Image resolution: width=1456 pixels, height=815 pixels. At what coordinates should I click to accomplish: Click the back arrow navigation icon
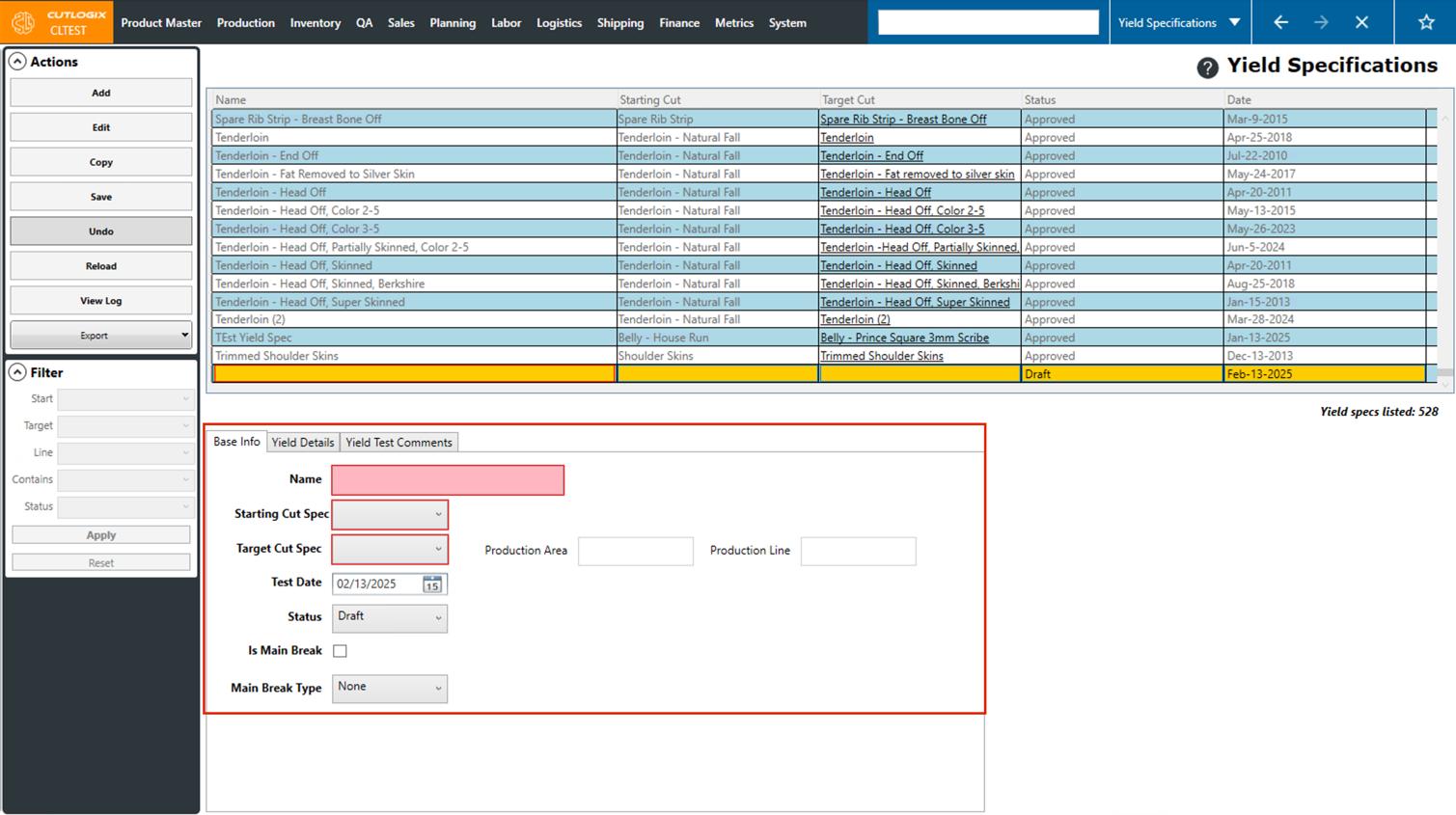pos(1280,22)
